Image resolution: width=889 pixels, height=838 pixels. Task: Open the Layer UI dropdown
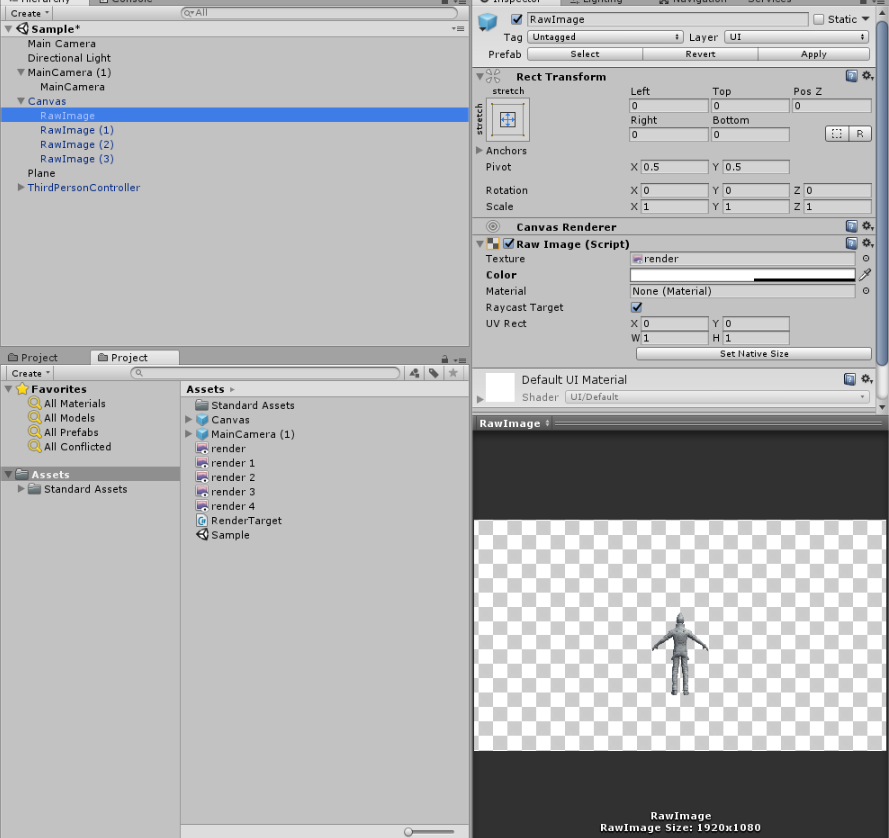[x=797, y=37]
